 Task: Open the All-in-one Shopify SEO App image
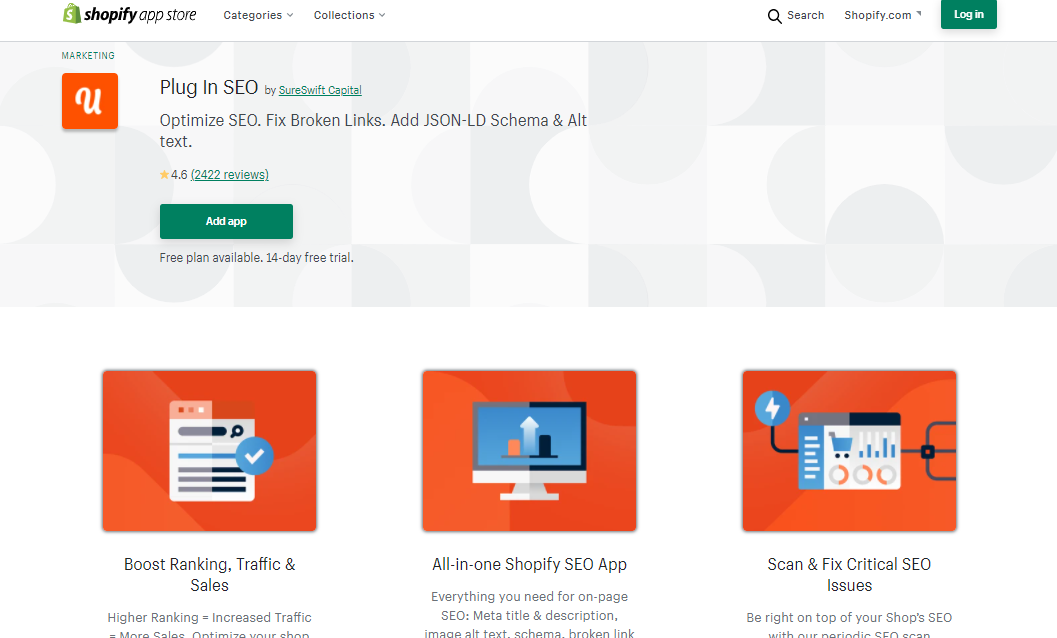click(529, 451)
